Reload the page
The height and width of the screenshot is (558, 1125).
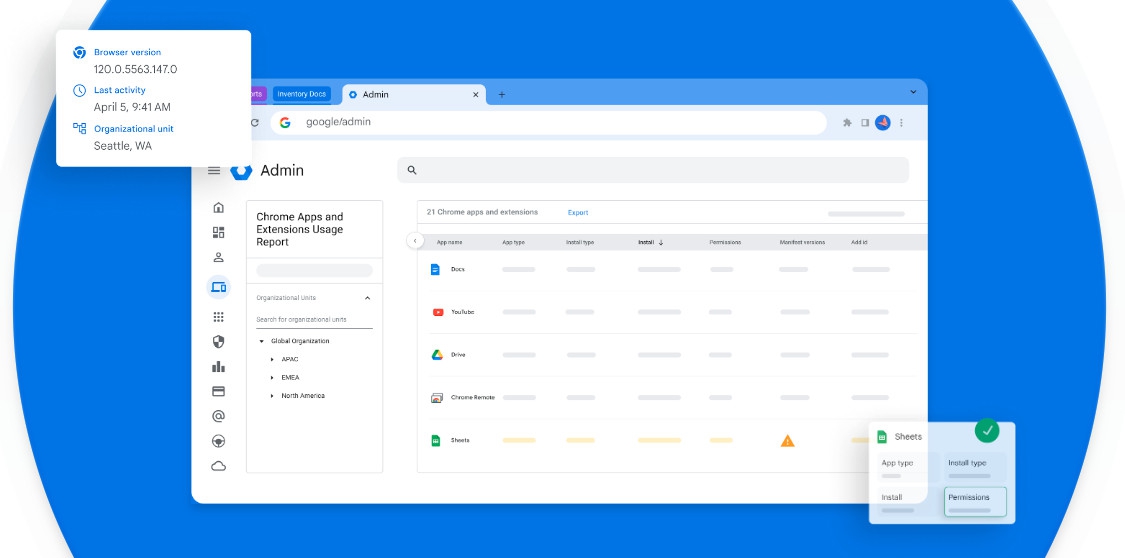(255, 123)
